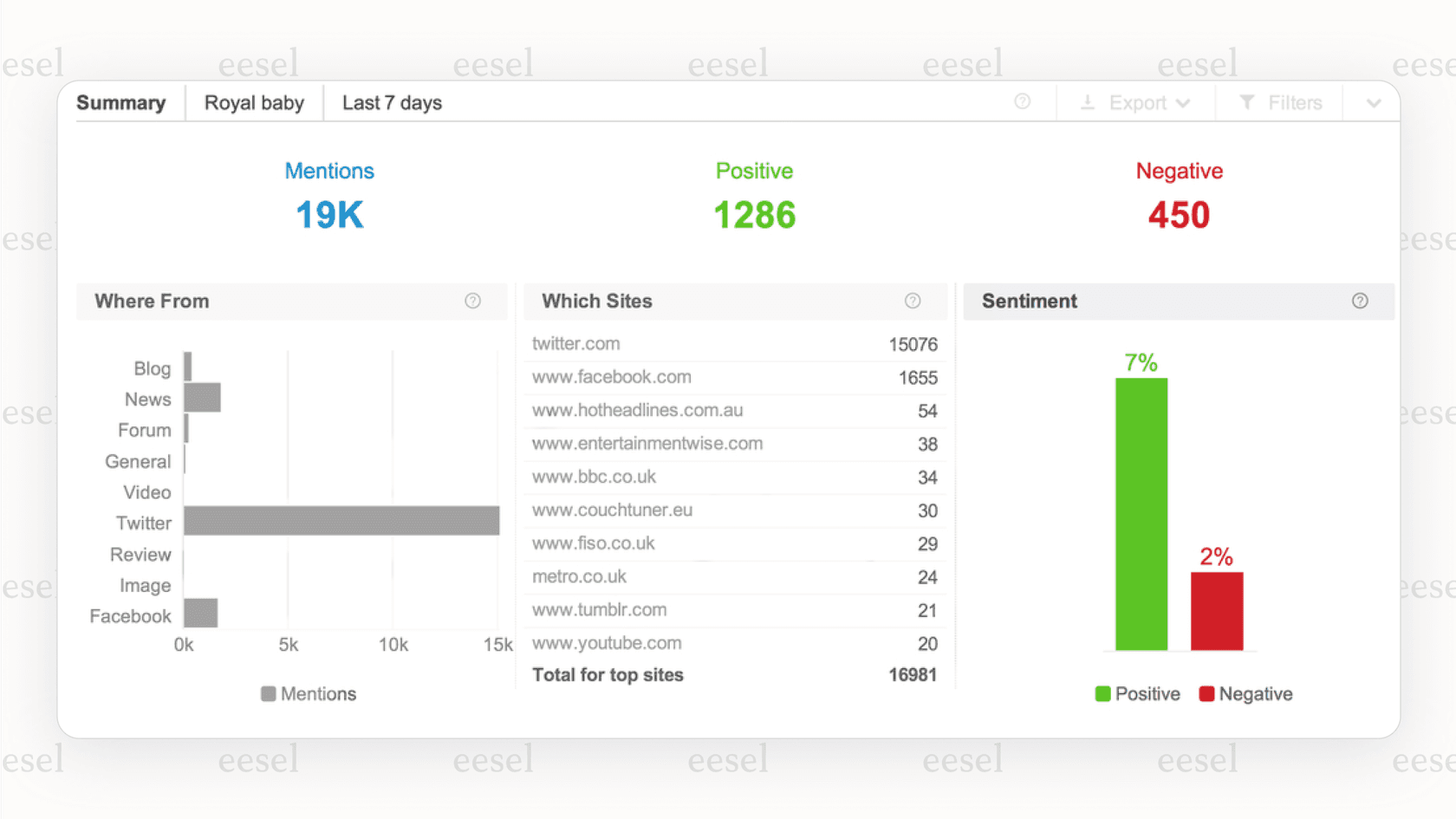Toggle the Positive series in sentiment legend
This screenshot has width=1456, height=819.
(1138, 693)
